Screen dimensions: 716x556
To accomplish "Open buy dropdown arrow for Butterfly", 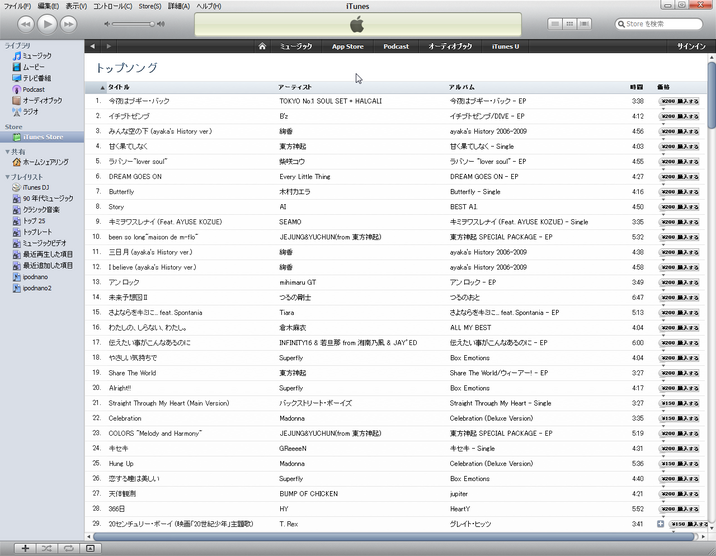I will click(x=663, y=199).
